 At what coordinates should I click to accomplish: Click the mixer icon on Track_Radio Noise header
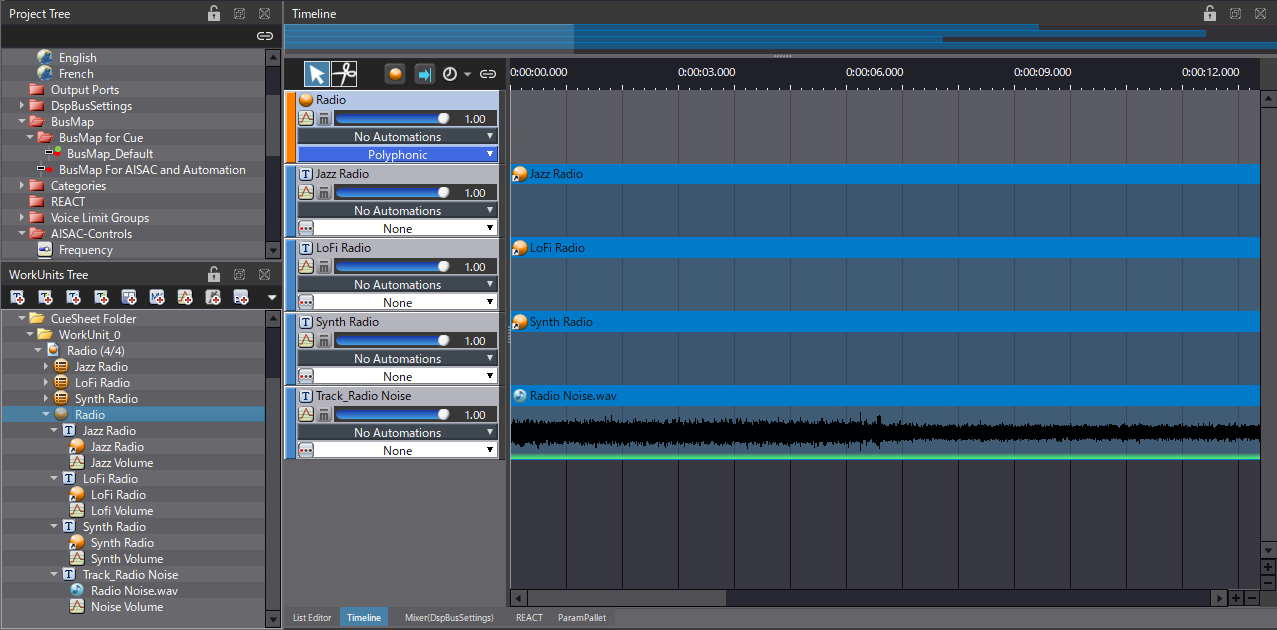[x=324, y=415]
